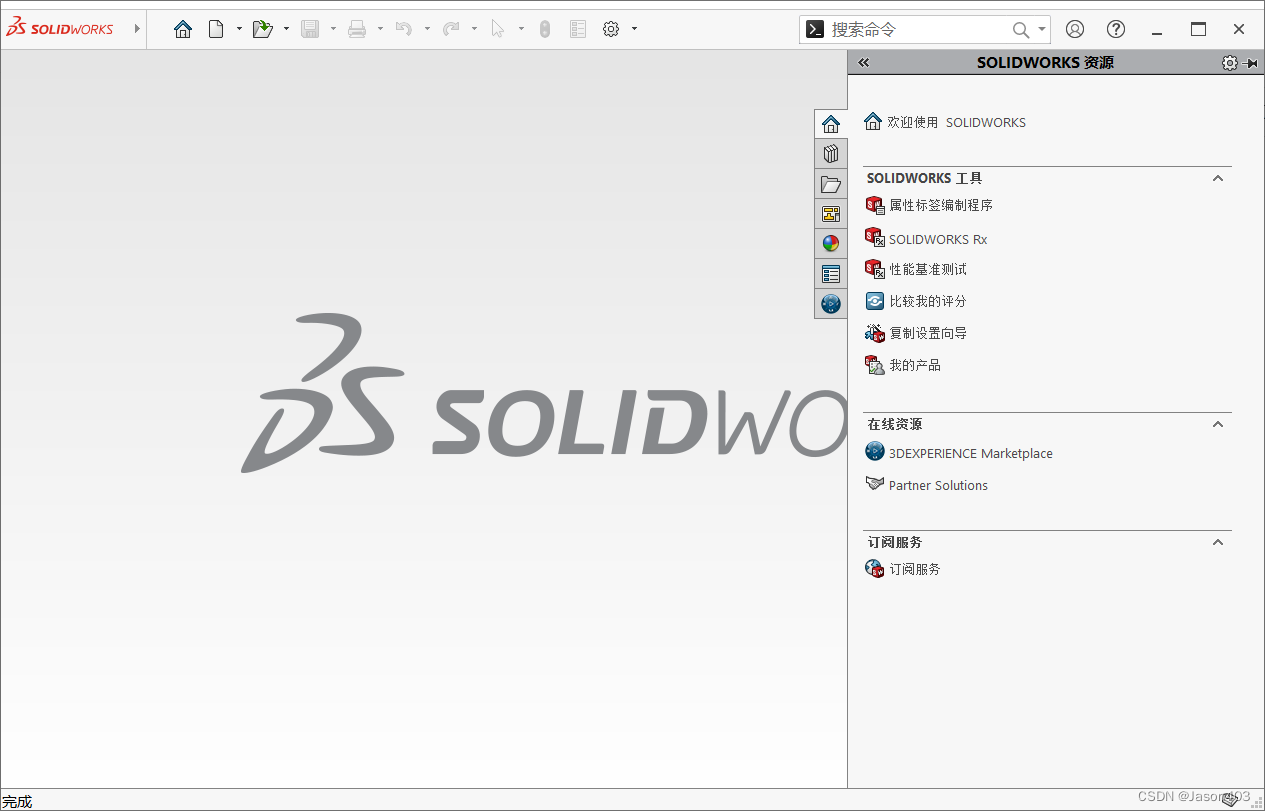Select the Home task pane tab
Viewport: 1265px width, 811px height.
click(x=831, y=123)
